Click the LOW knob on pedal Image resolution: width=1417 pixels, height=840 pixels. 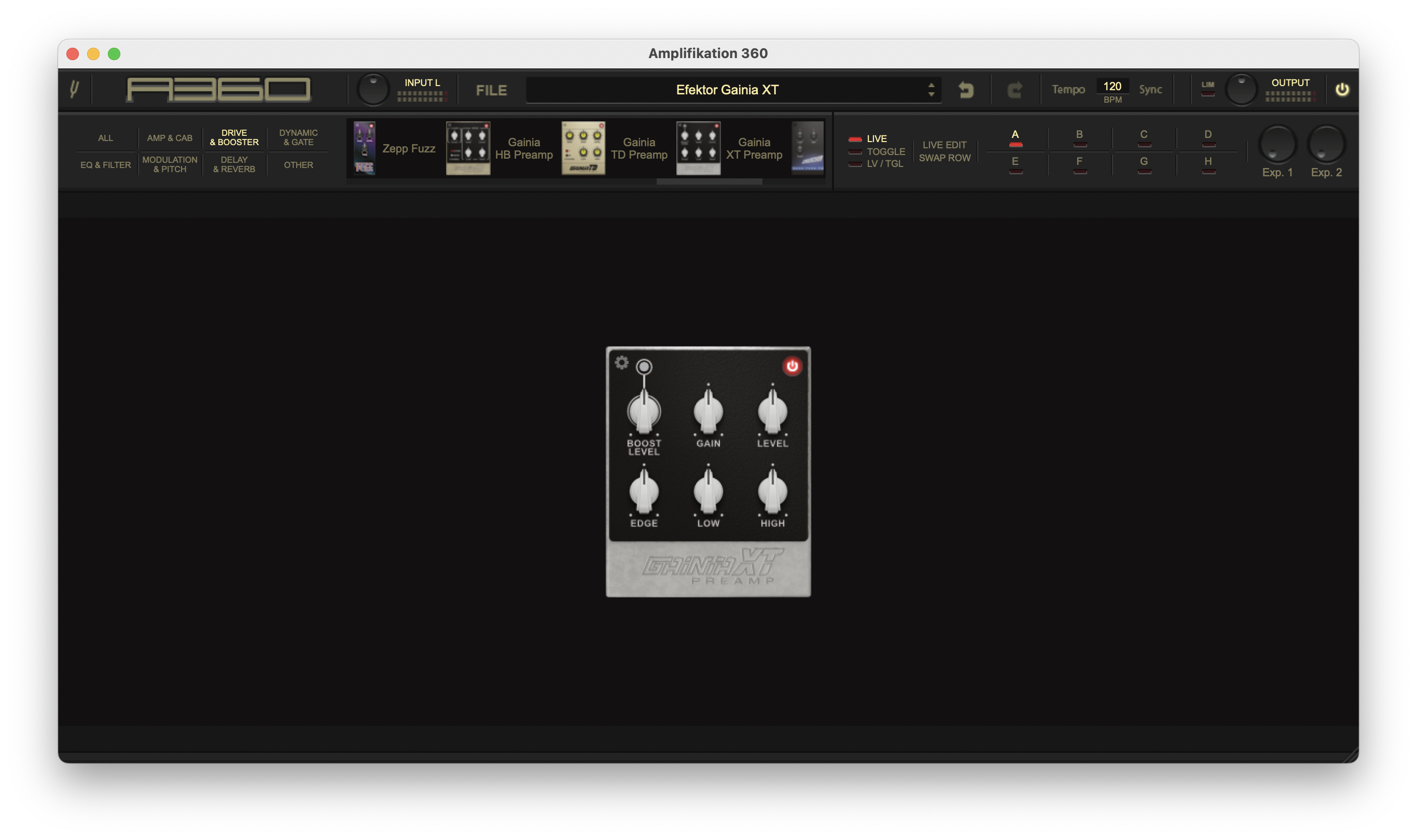708,491
